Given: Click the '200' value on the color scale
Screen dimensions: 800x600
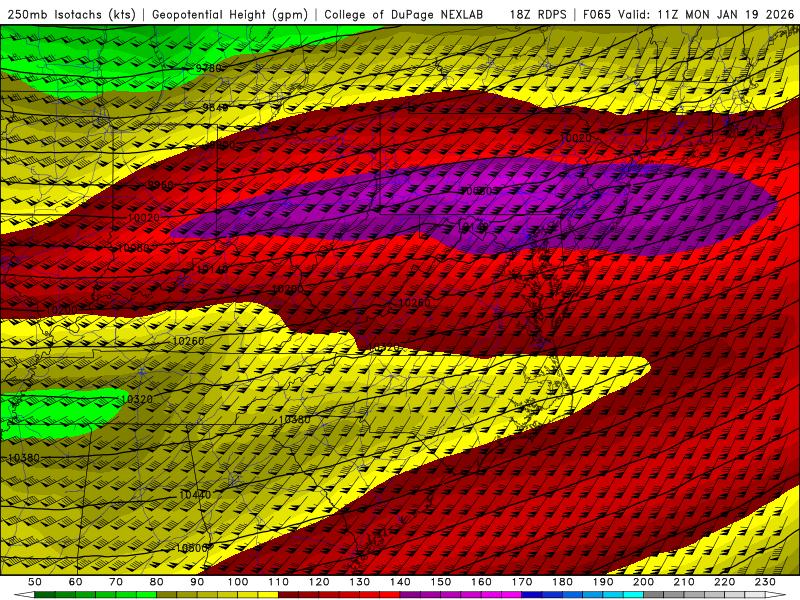Looking at the screenshot, I should (x=643, y=582).
